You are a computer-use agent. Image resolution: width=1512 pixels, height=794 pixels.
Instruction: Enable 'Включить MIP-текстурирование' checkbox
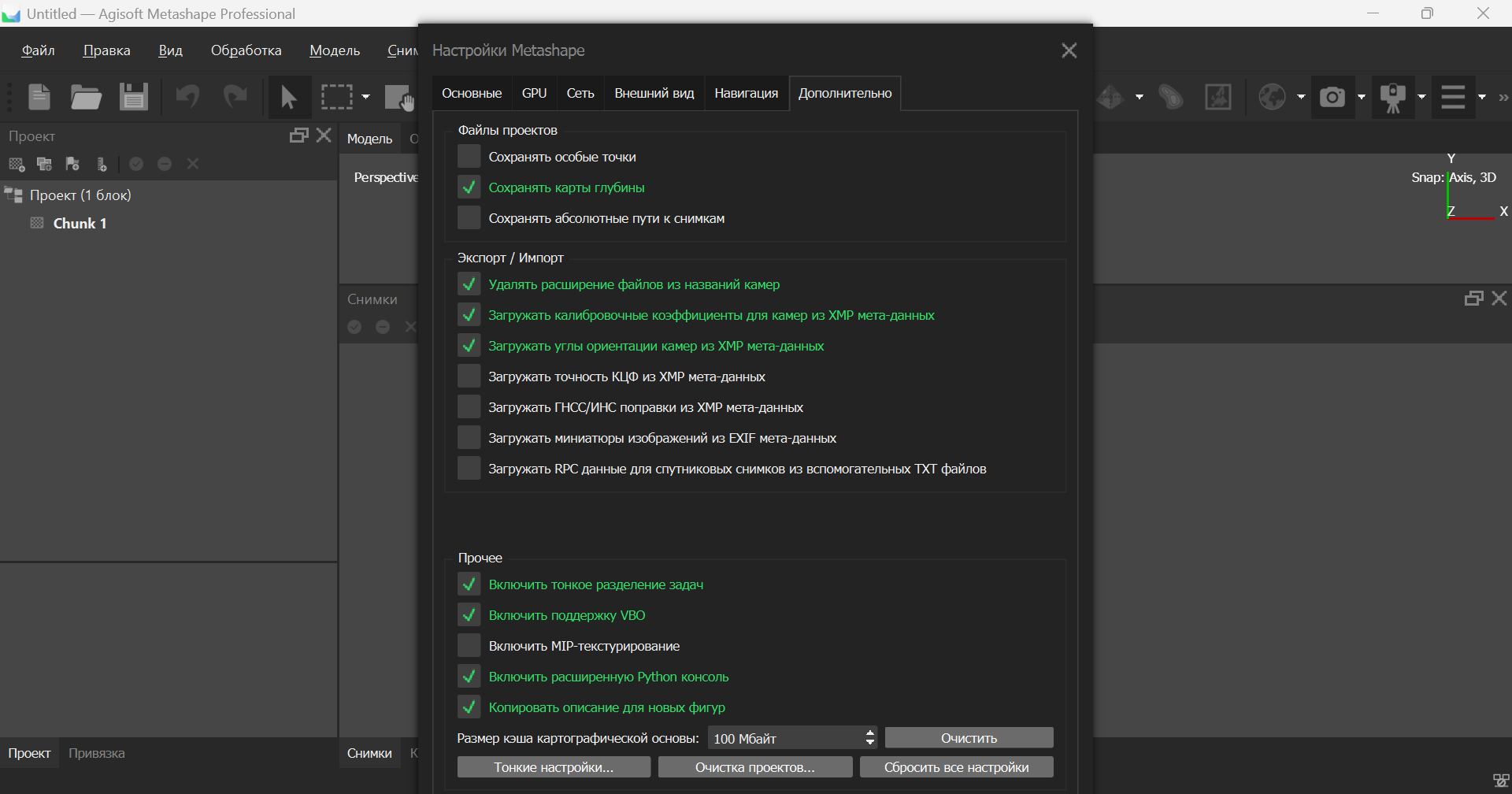tap(469, 646)
